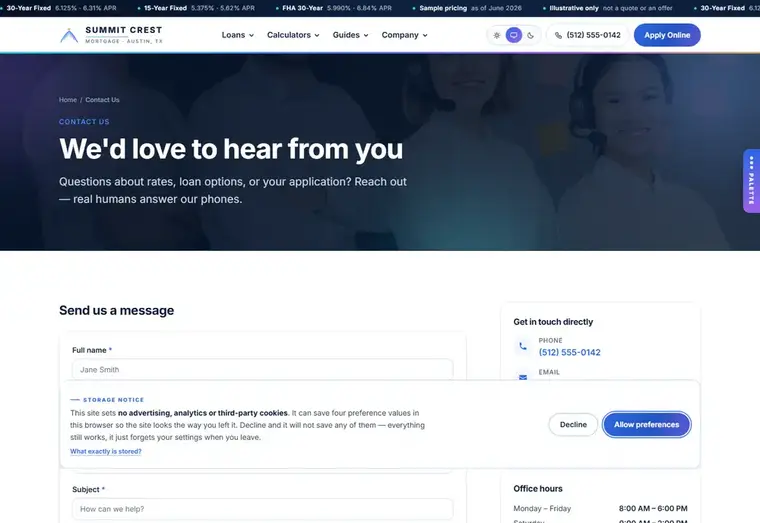Open the Guides dropdown

(350, 35)
